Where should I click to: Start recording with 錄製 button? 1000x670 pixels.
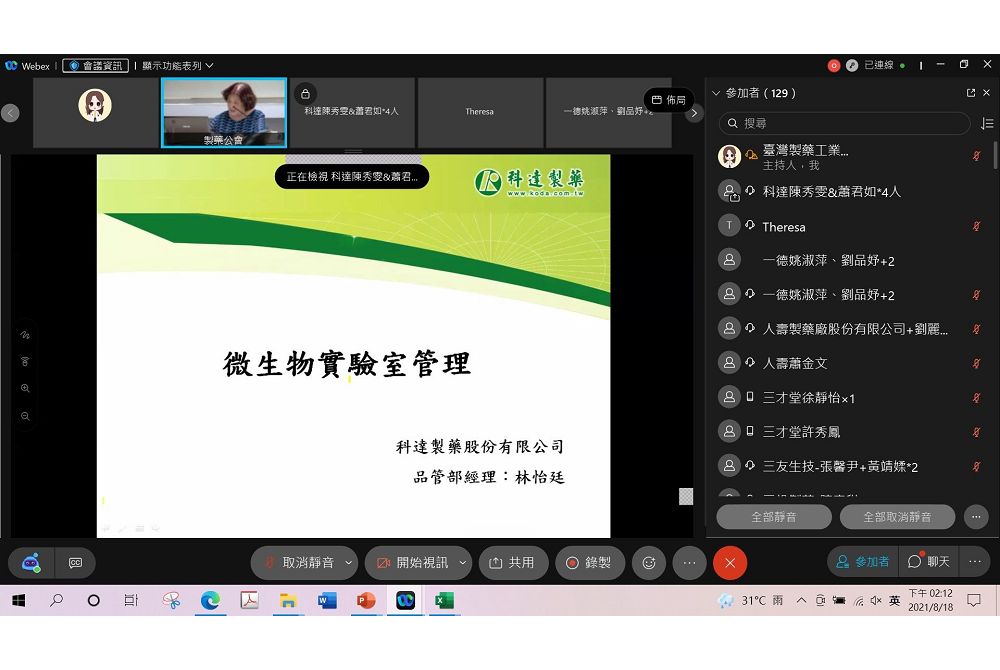coord(589,563)
